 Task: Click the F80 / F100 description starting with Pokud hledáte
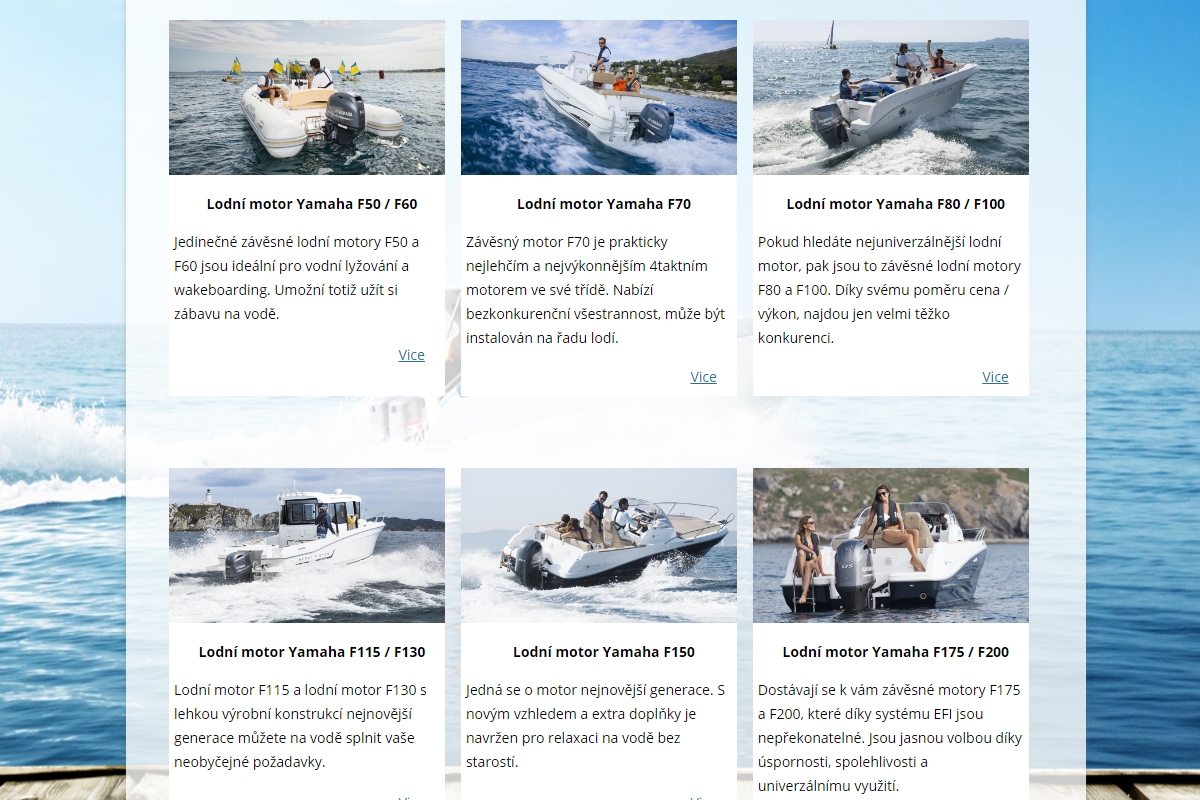[x=889, y=290]
